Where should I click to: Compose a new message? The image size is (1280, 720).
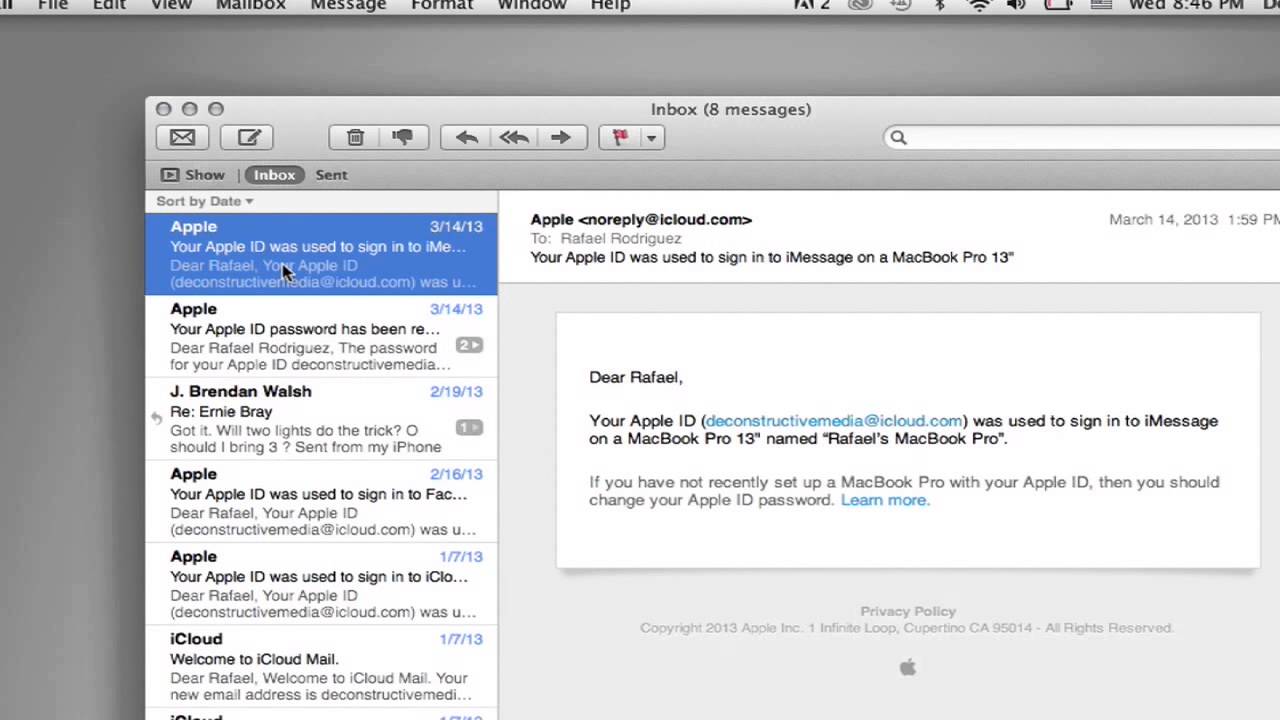tap(248, 137)
